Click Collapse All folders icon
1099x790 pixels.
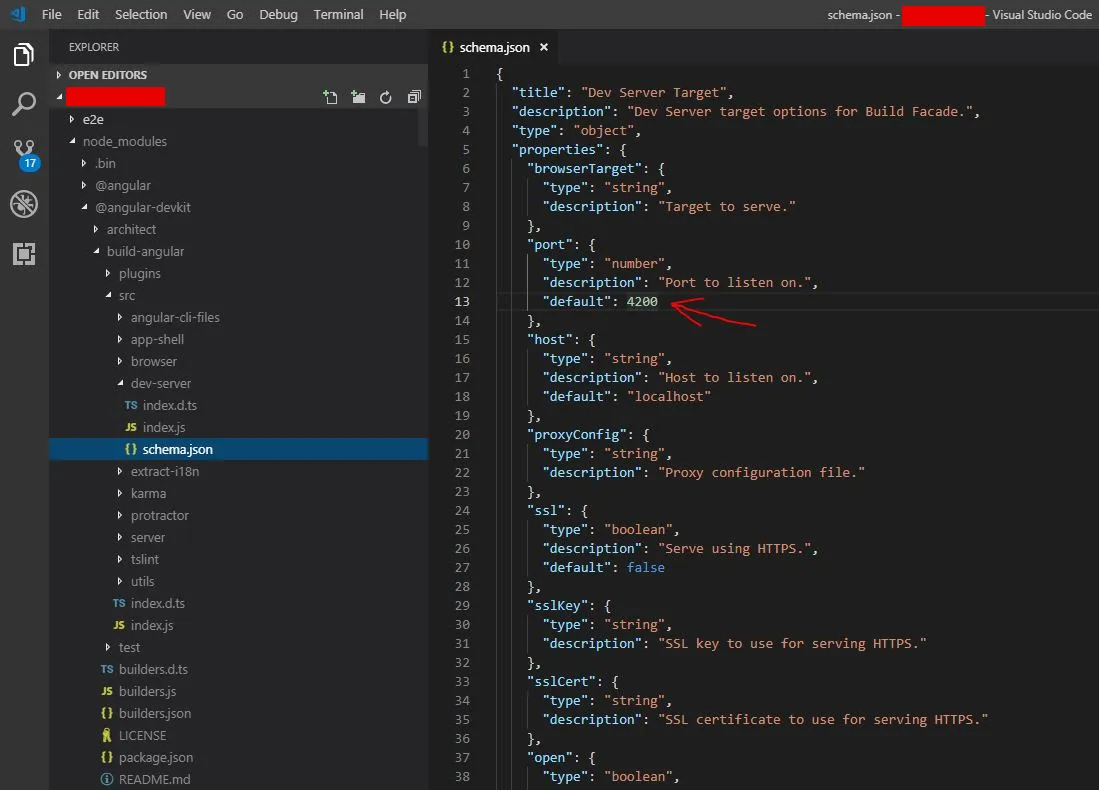[x=414, y=97]
